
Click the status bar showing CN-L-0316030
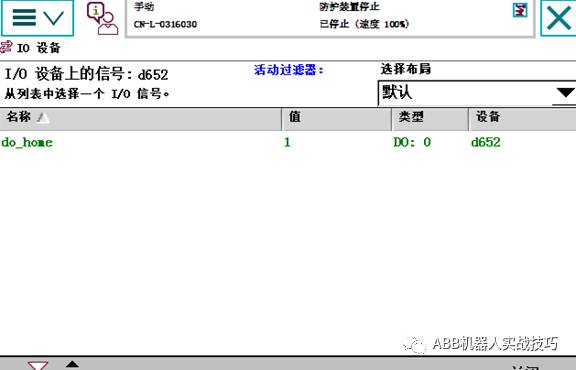click(330, 18)
